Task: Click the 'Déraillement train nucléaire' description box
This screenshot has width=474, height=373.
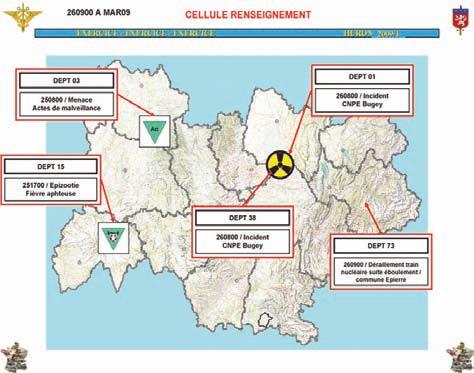Action: [x=381, y=272]
